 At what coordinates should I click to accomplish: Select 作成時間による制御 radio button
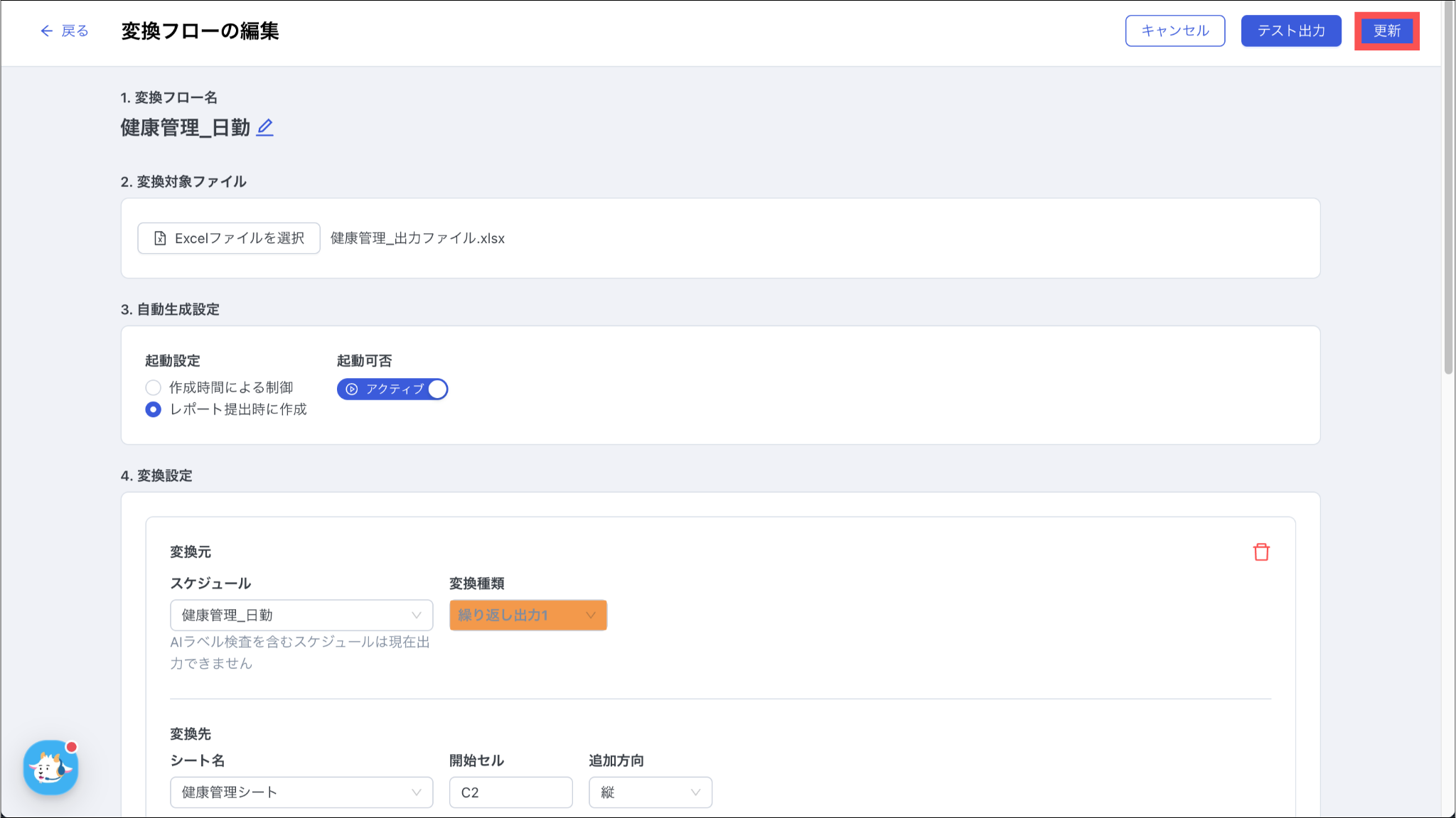[153, 388]
